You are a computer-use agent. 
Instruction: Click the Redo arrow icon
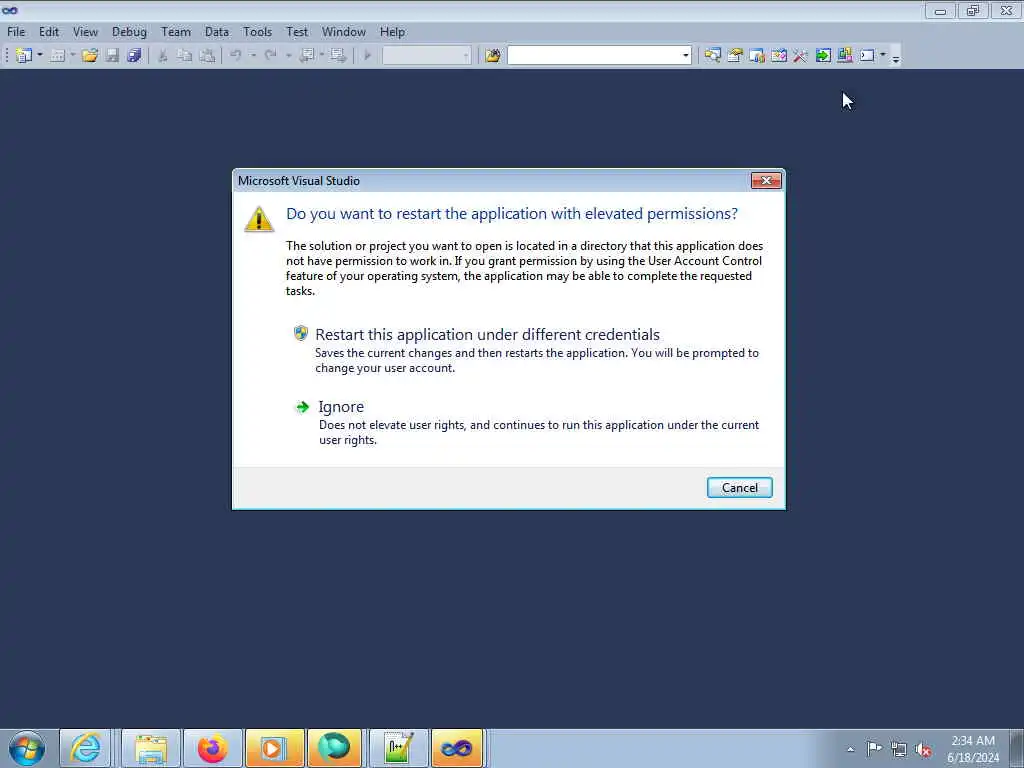[270, 56]
